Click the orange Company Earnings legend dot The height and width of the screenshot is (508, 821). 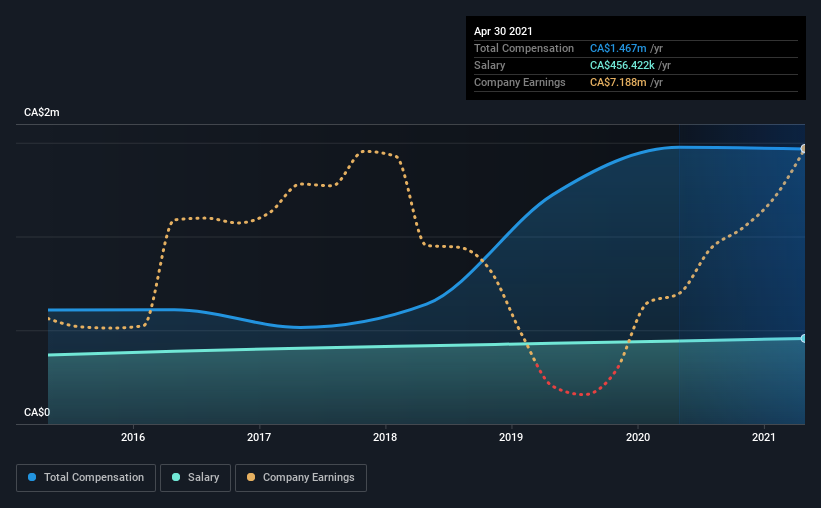click(251, 477)
